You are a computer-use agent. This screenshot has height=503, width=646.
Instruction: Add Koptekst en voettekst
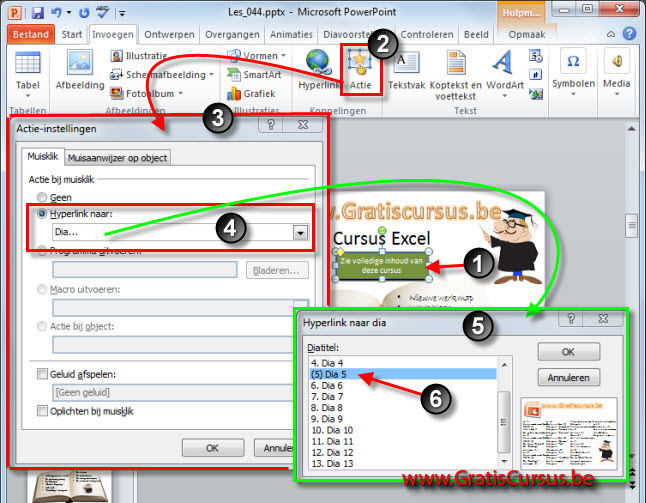[x=455, y=75]
